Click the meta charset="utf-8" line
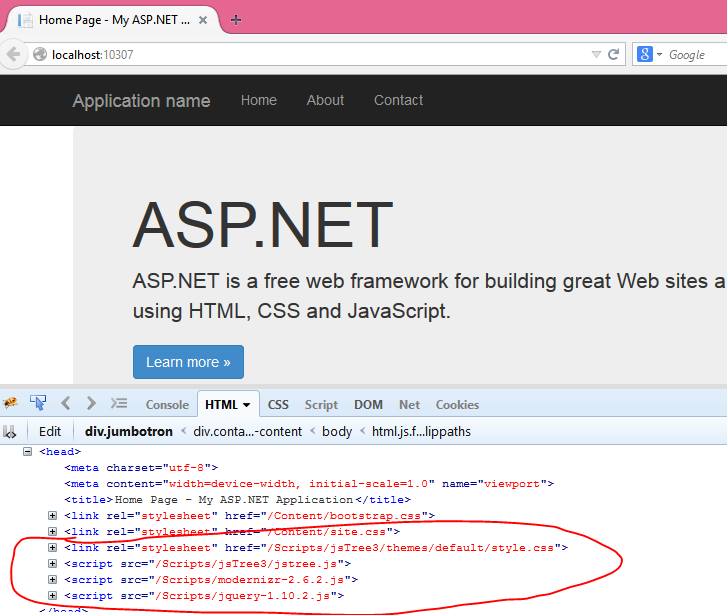Screen dimensions: 727x615 point(141,468)
